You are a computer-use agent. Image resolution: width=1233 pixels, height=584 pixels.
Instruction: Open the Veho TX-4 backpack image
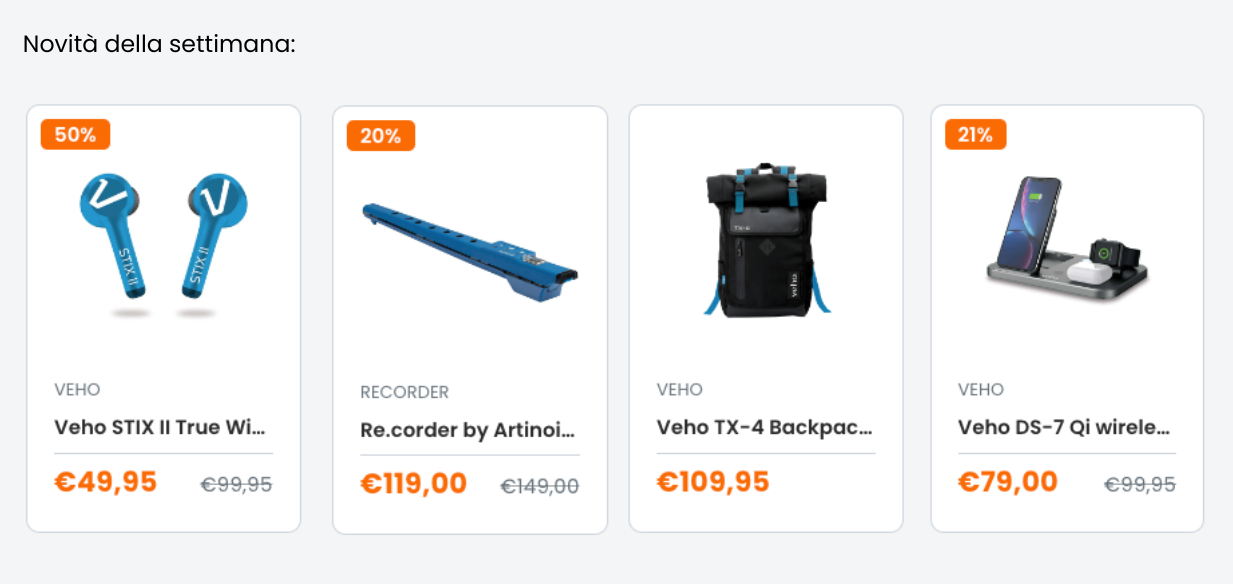coord(766,241)
